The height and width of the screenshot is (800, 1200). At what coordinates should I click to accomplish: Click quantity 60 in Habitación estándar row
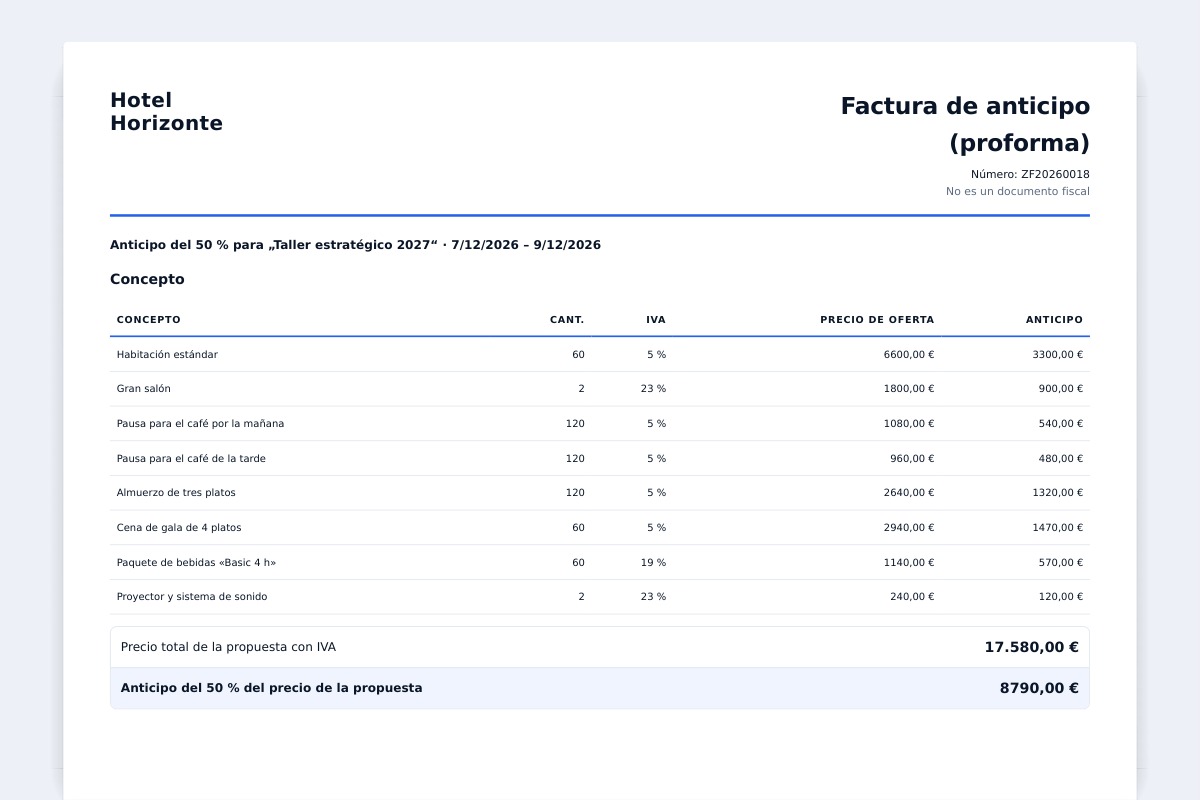[578, 355]
